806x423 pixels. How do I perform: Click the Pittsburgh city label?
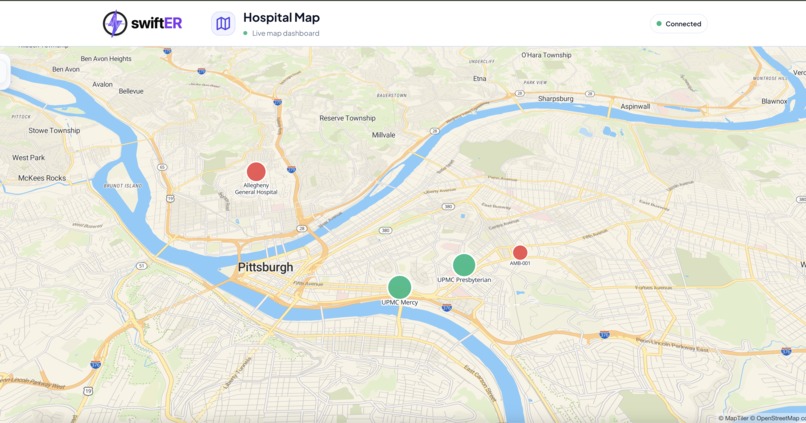[x=265, y=267]
